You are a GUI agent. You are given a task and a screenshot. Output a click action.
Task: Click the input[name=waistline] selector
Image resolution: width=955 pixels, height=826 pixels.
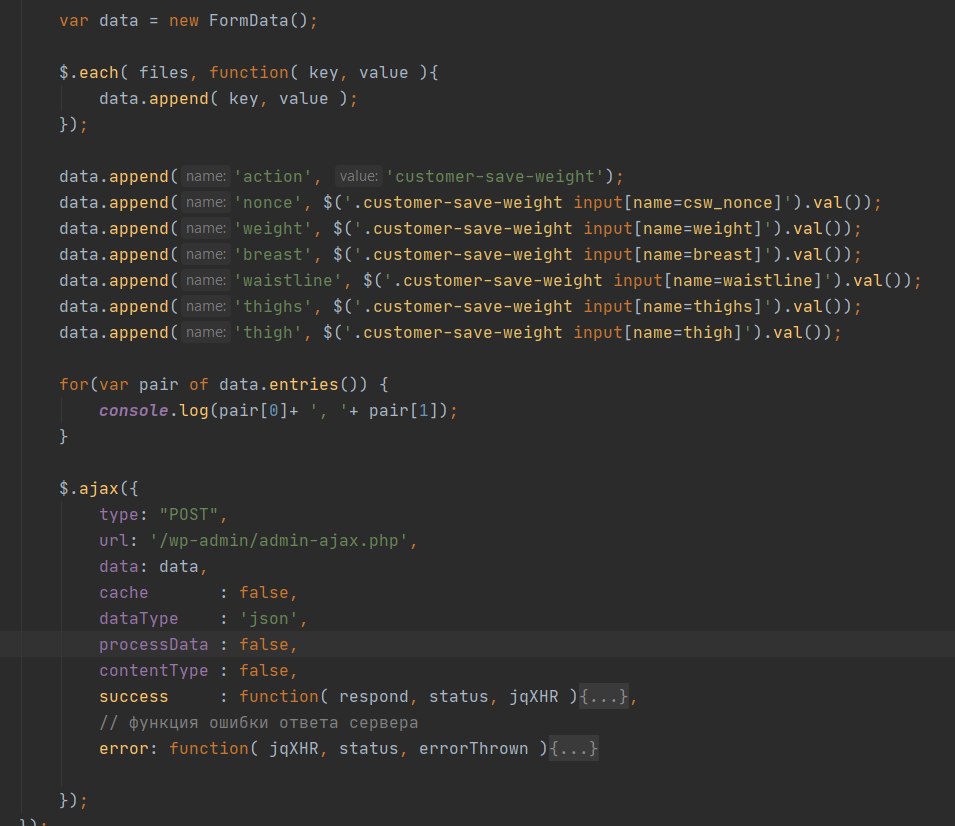coord(717,280)
